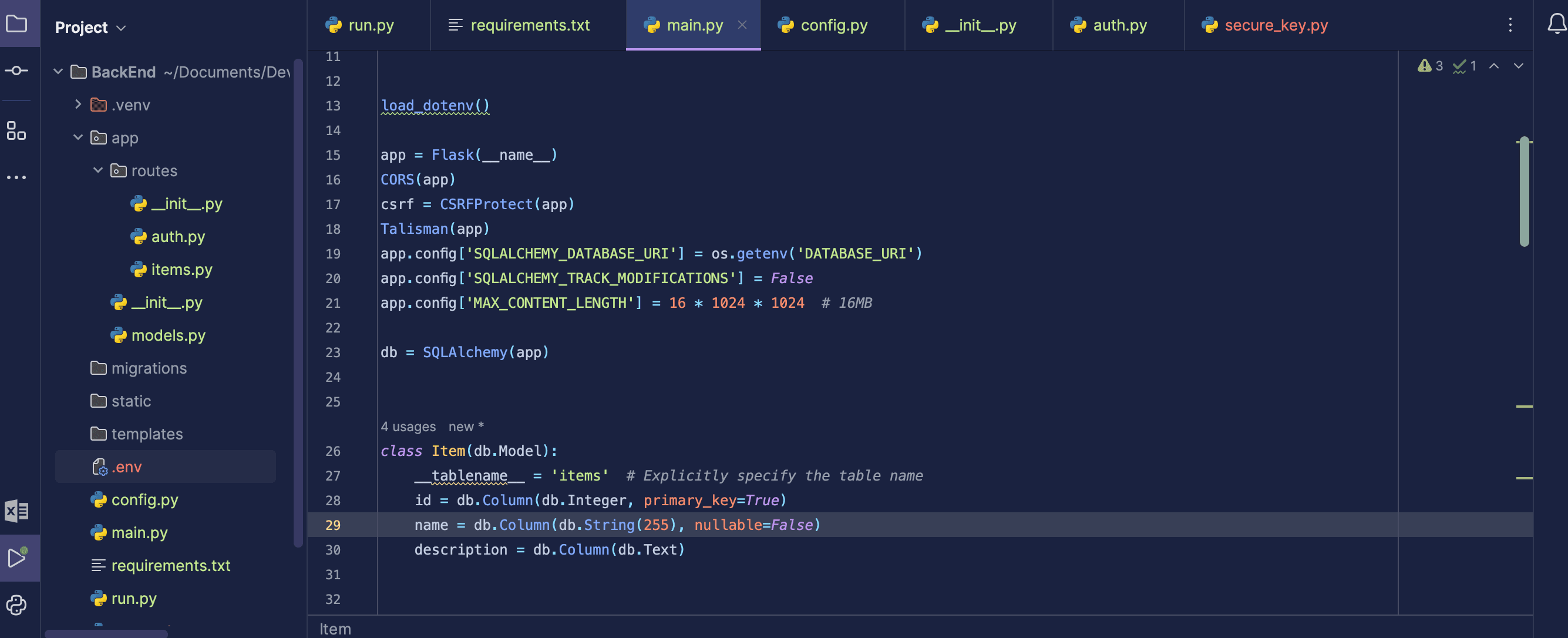The width and height of the screenshot is (1568, 638).
Task: Switch to the requirements.txt tab
Action: 528,25
